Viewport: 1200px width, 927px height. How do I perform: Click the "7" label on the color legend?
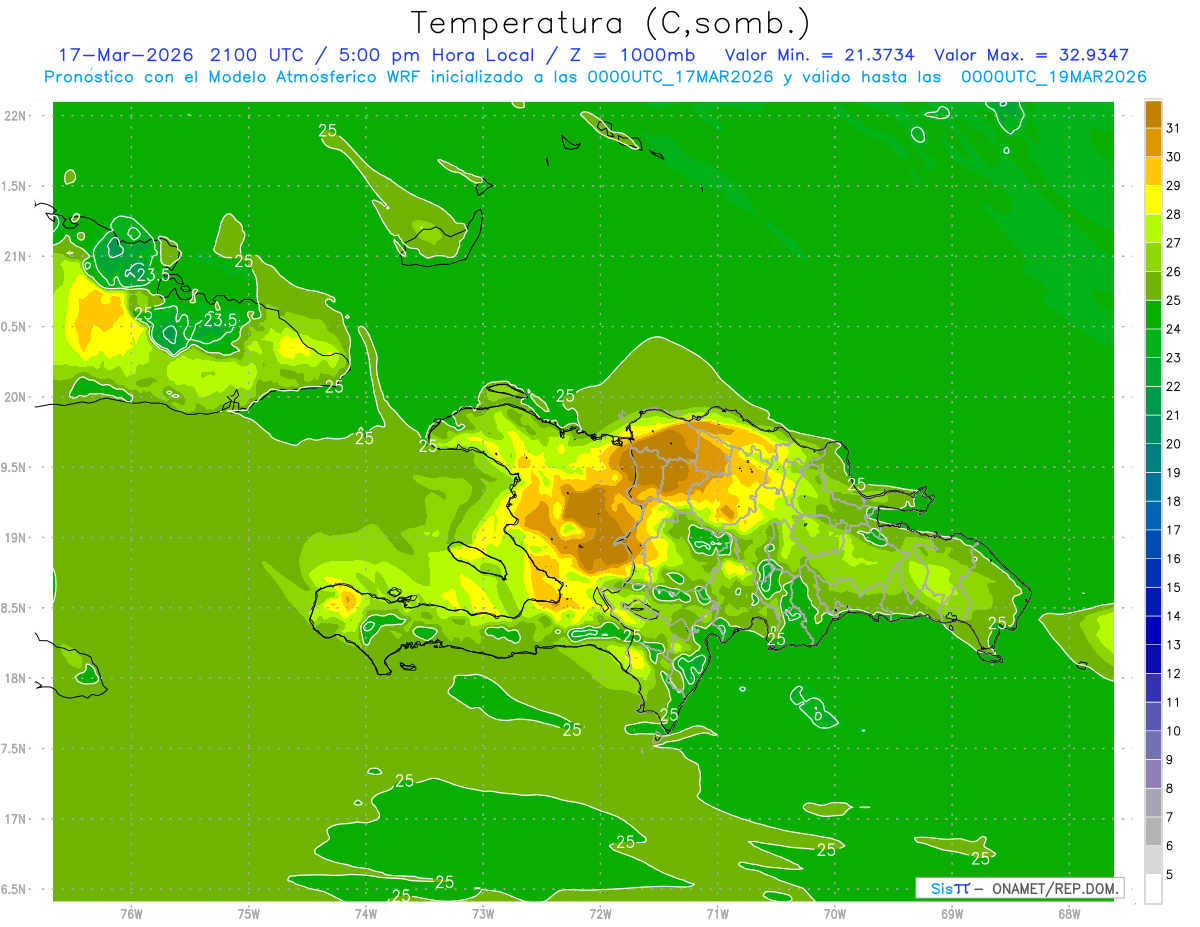pyautogui.click(x=1170, y=818)
